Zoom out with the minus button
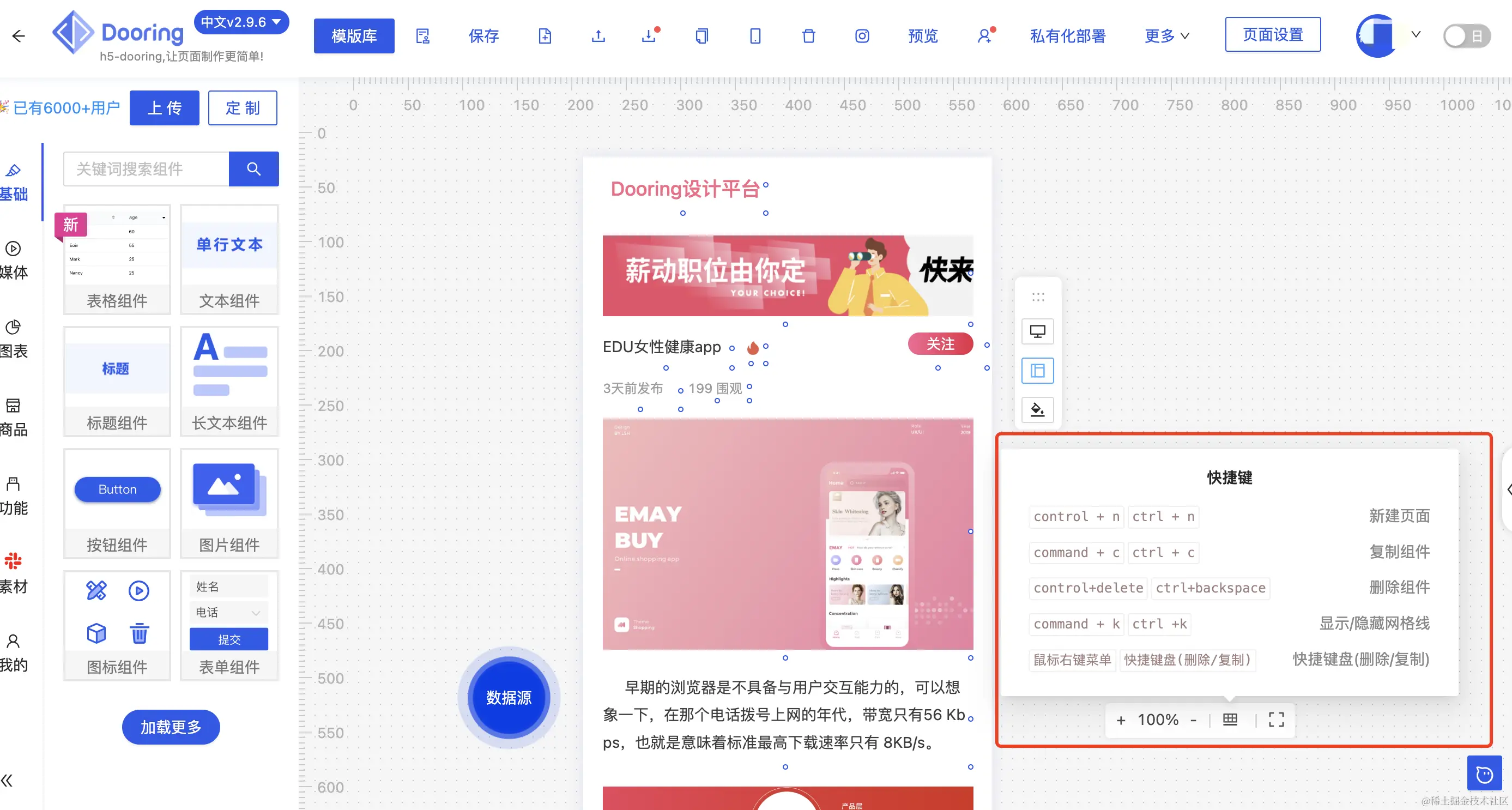Image resolution: width=1512 pixels, height=810 pixels. coord(1193,720)
